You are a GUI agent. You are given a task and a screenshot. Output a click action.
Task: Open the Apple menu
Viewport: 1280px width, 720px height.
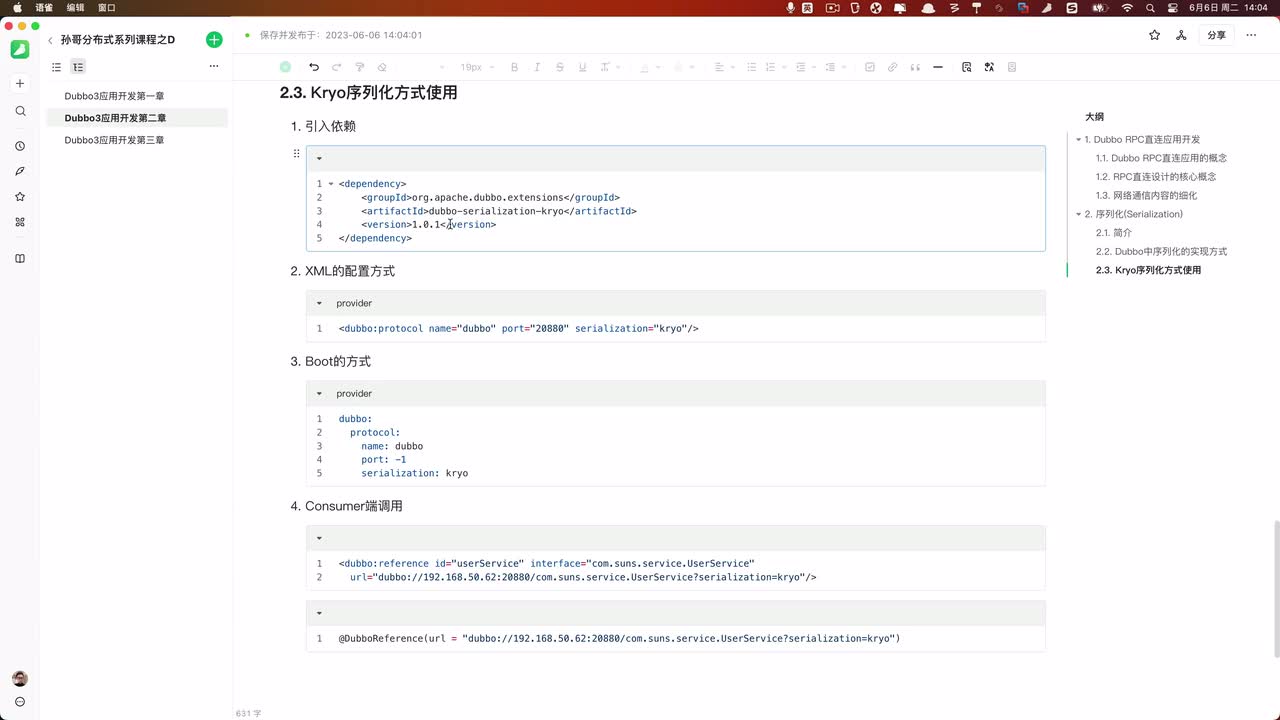(17, 7)
